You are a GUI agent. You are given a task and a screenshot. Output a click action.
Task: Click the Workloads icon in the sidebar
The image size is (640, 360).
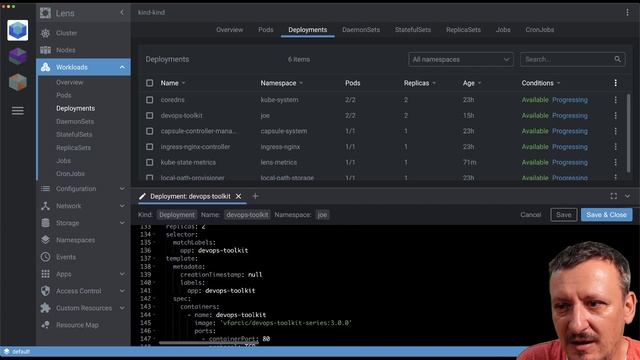pos(45,67)
